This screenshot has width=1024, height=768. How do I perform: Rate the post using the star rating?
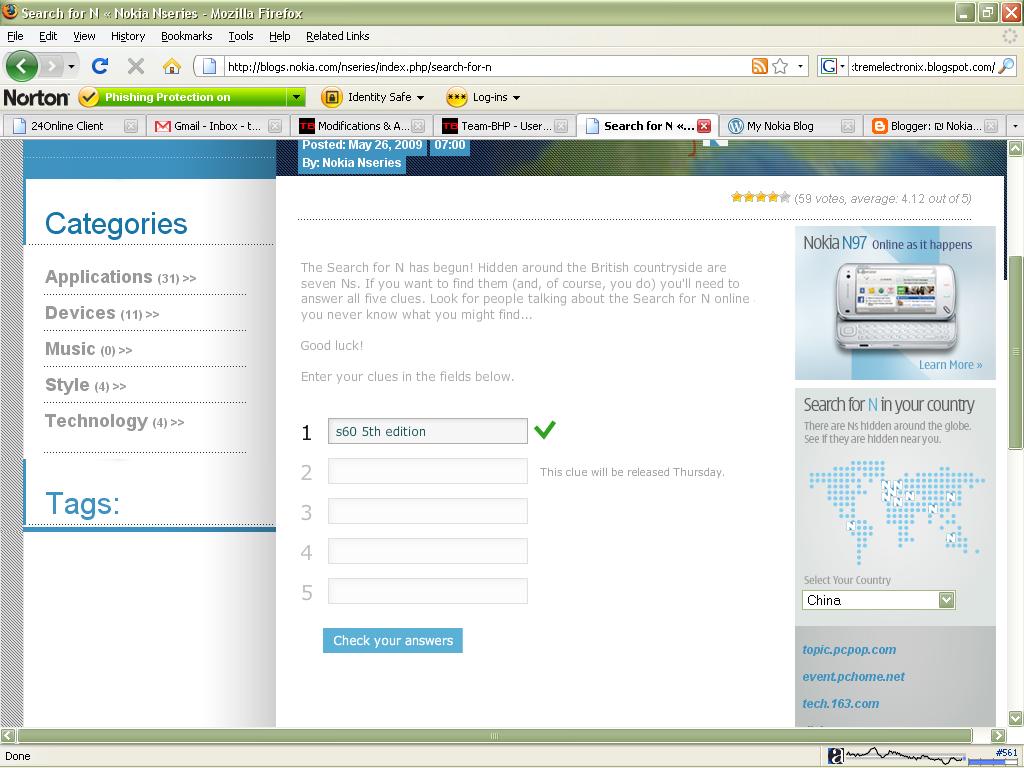760,197
